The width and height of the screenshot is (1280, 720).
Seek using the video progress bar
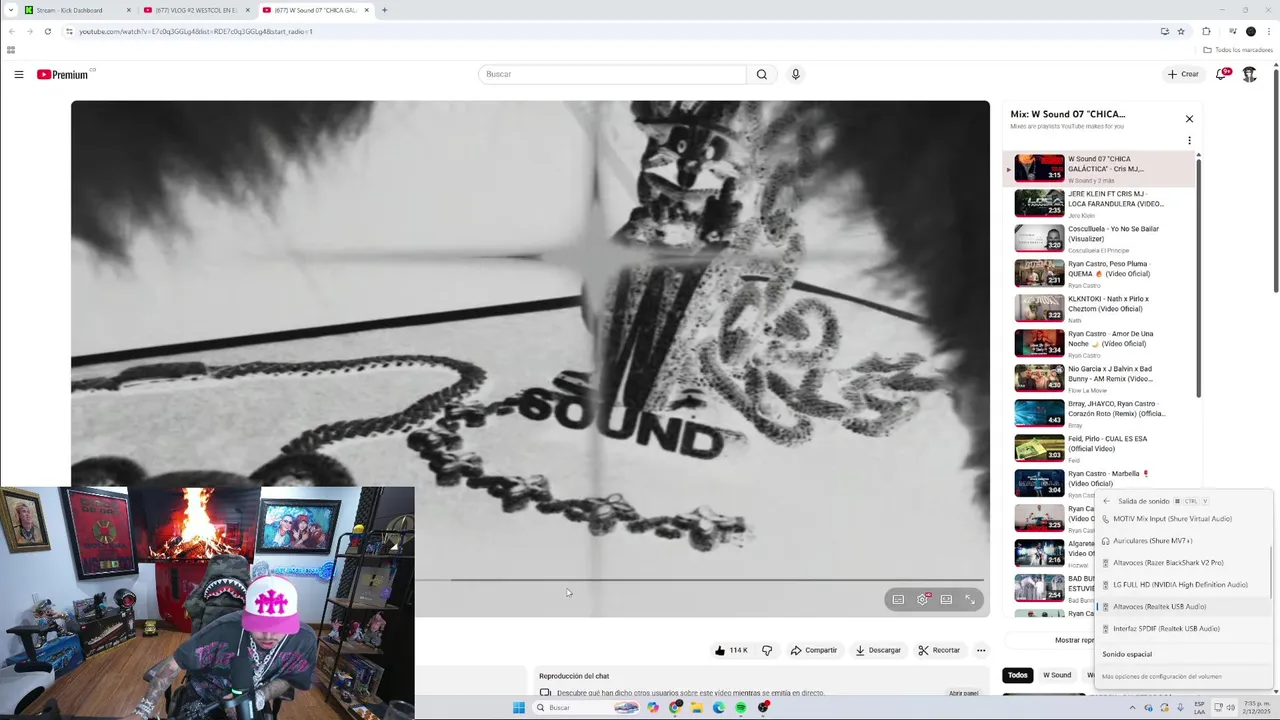[700, 580]
